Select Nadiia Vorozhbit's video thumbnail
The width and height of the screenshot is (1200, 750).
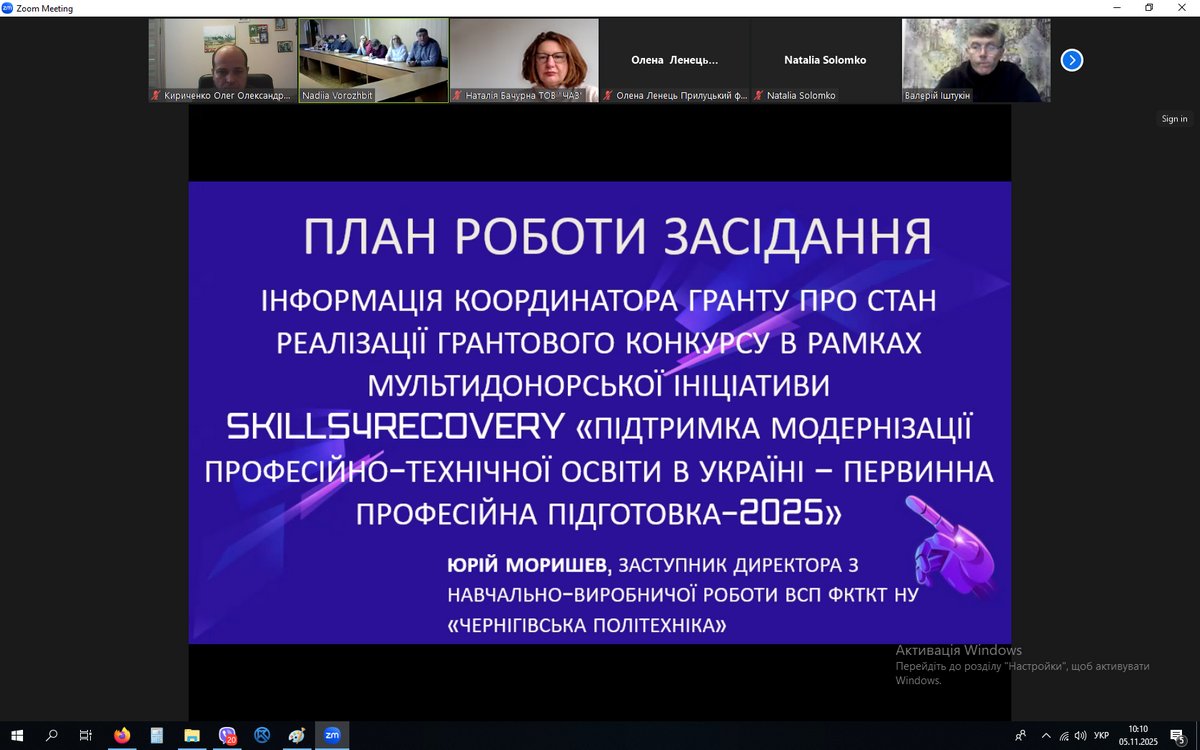(x=373, y=60)
